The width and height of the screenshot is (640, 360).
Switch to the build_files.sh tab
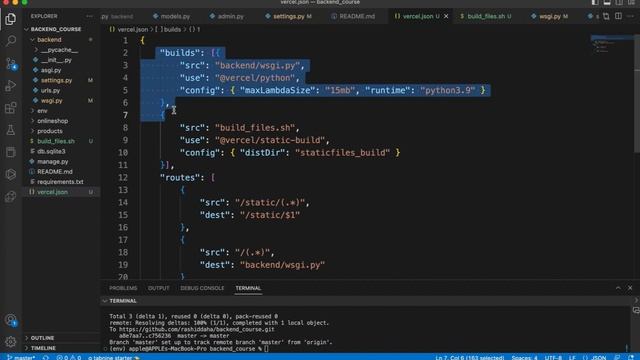(486, 16)
